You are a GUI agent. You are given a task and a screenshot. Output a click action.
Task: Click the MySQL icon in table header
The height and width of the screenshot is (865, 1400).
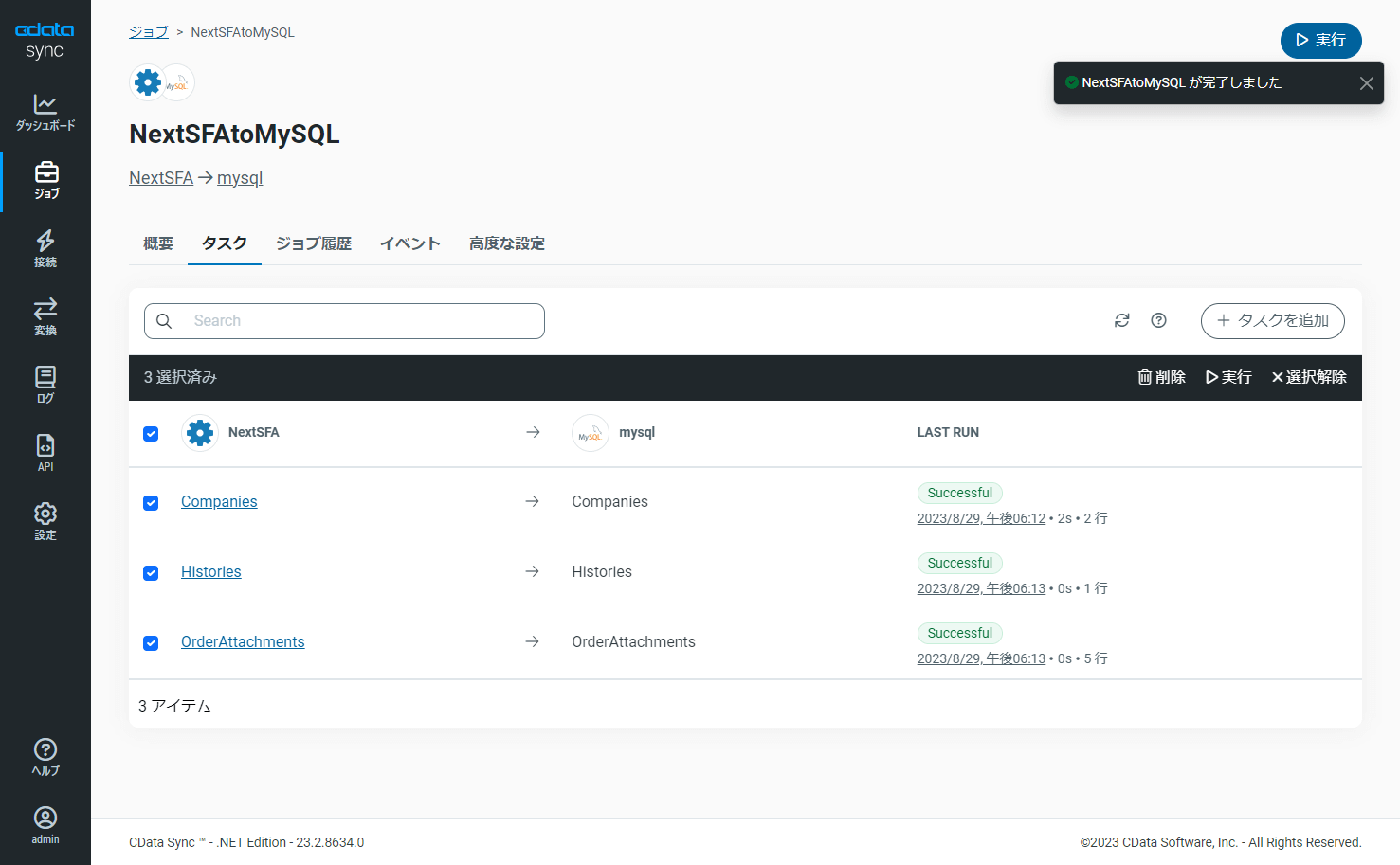point(591,433)
